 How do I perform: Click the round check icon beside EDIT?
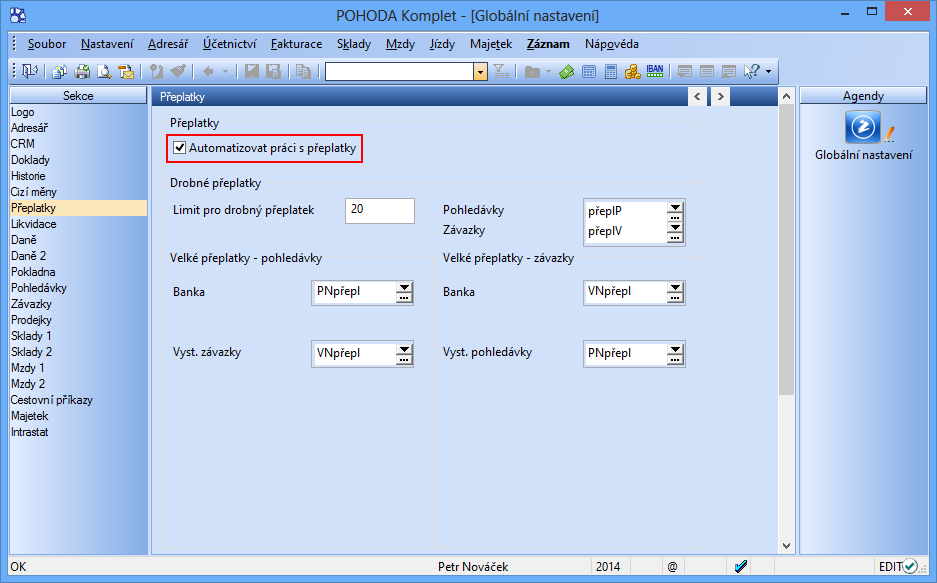[910, 566]
